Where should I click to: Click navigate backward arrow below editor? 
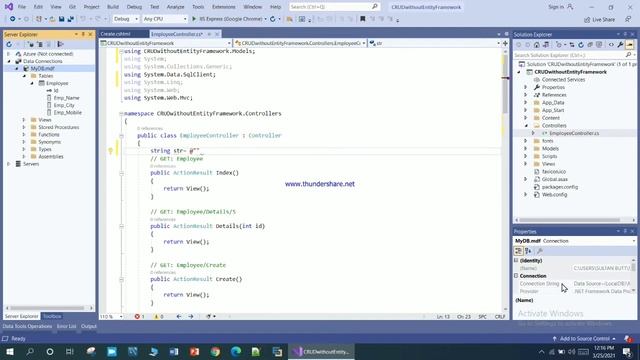179,316
